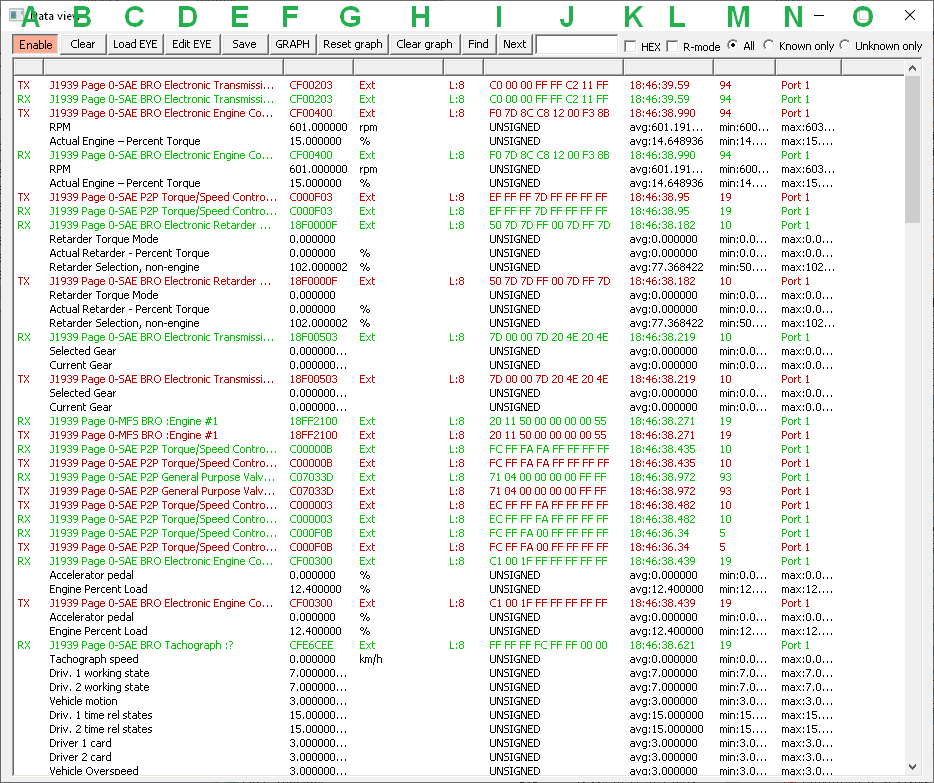Minimize the Data view window
This screenshot has height=783, width=934.
pos(820,15)
